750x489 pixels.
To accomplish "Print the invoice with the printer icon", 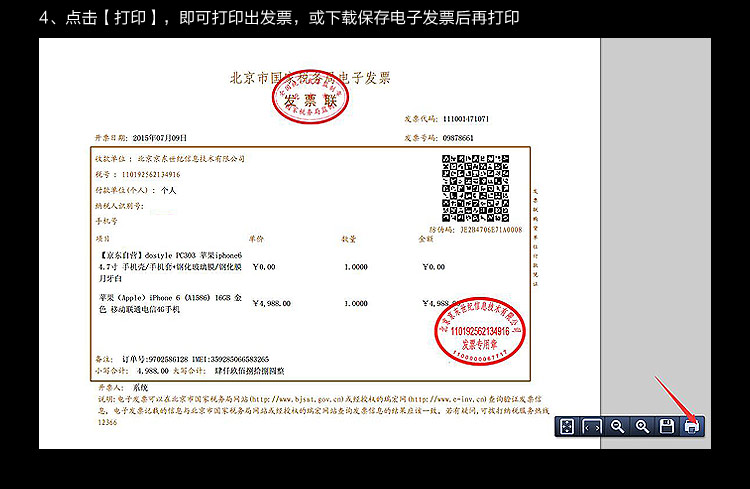I will click(692, 426).
